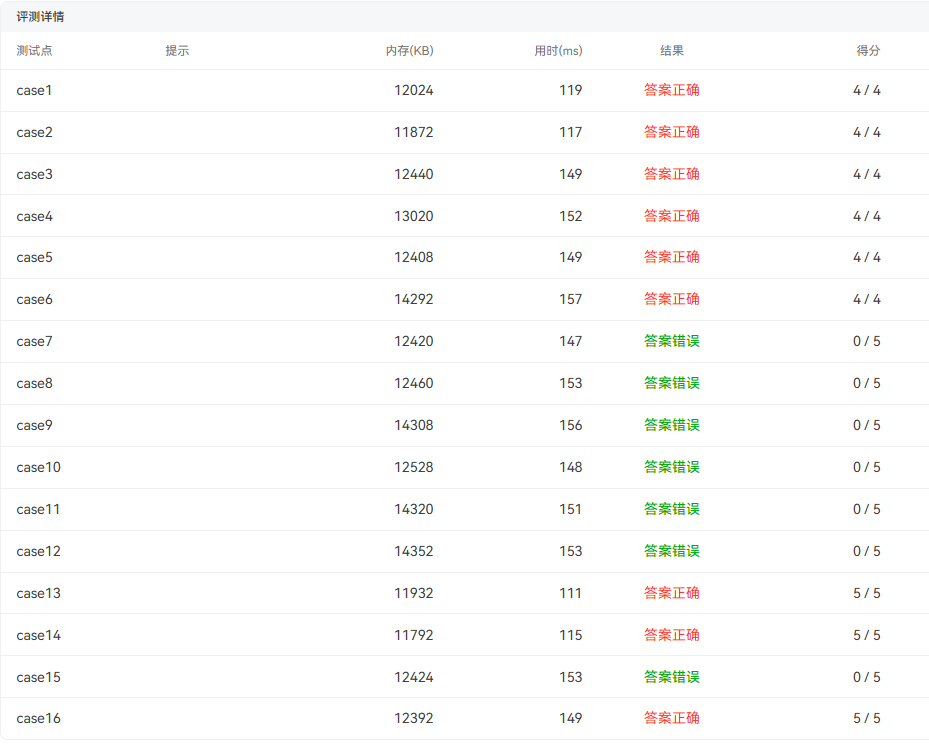Click case14's 5 / 5 score
The width and height of the screenshot is (929, 747).
(x=867, y=635)
